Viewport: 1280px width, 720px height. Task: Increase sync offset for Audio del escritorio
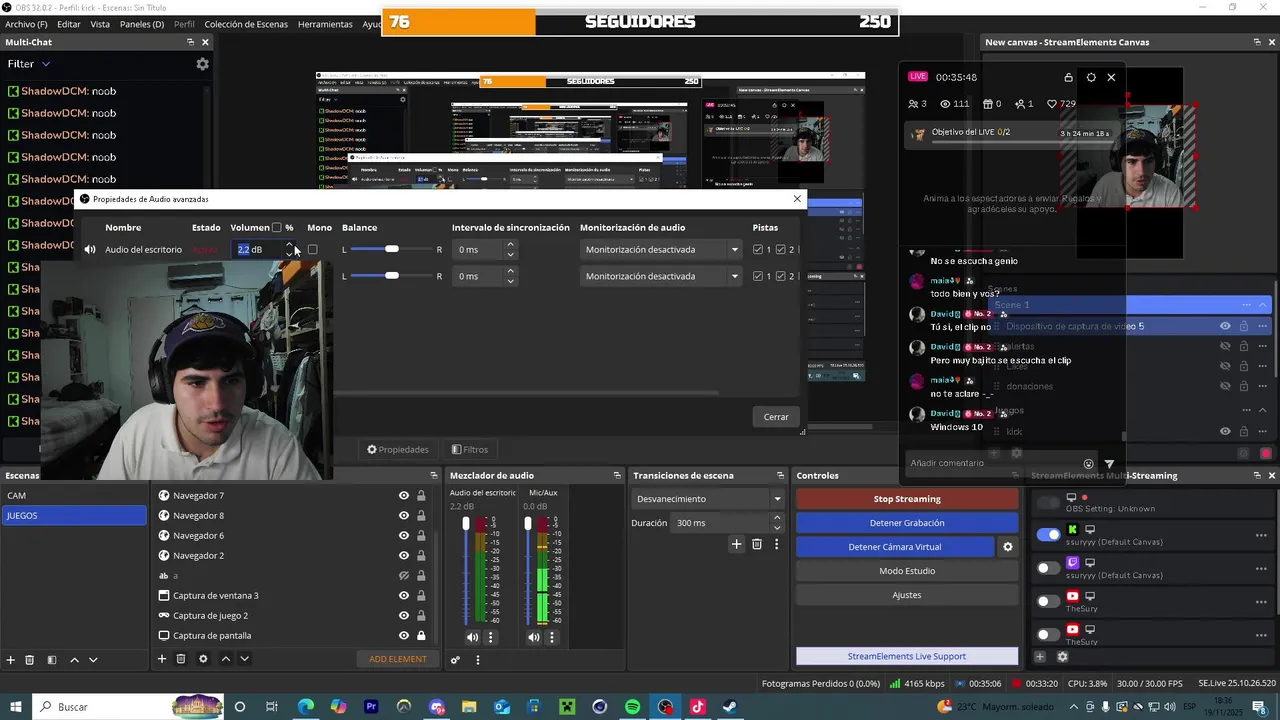pyautogui.click(x=511, y=245)
